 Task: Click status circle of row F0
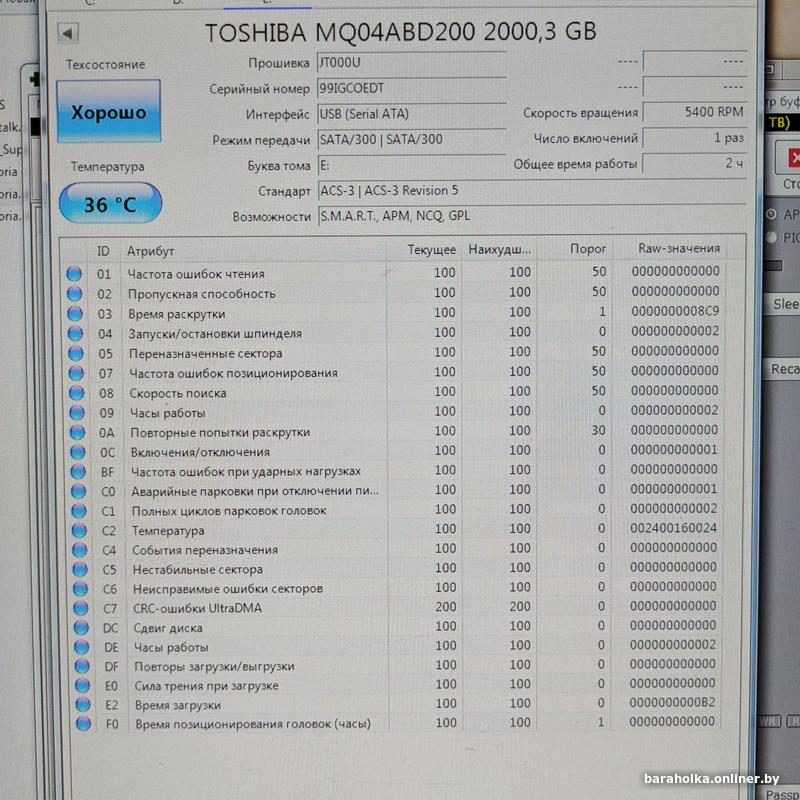(83, 723)
